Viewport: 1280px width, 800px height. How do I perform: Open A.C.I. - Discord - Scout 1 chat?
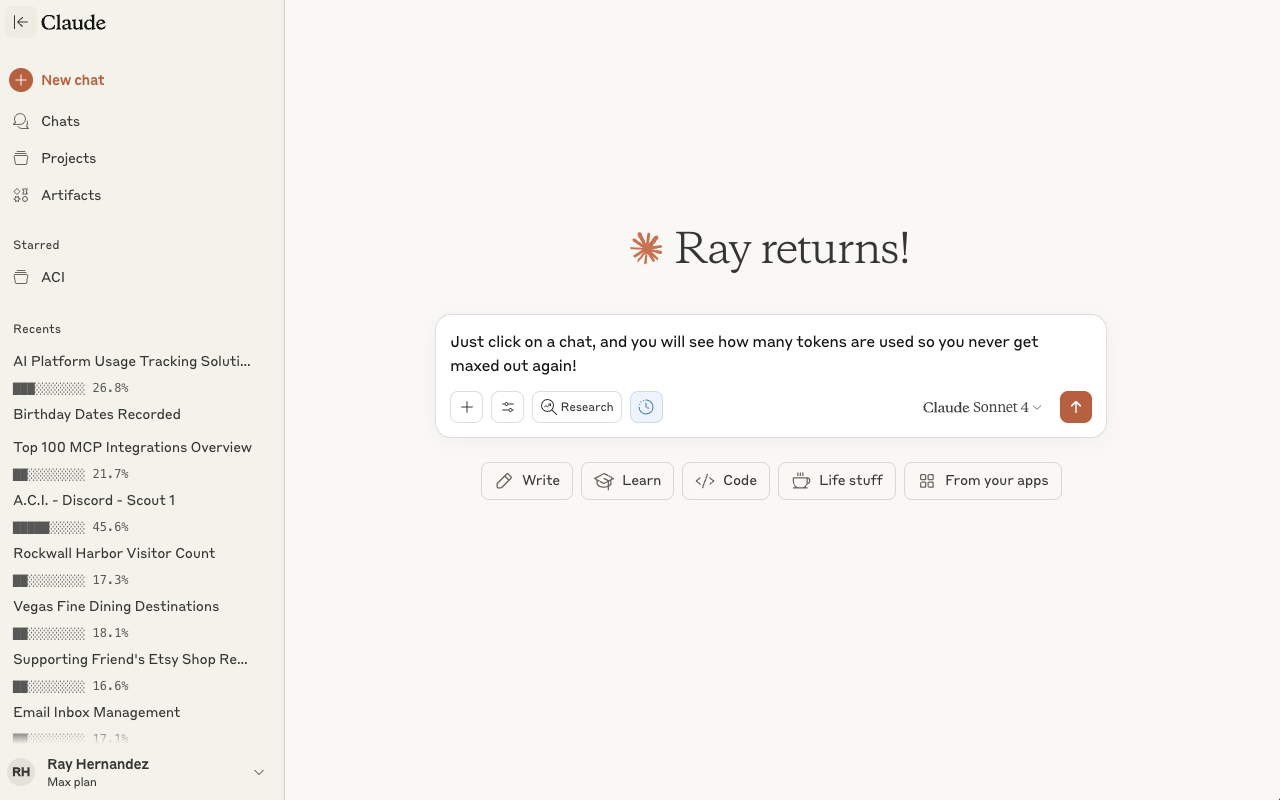click(94, 500)
